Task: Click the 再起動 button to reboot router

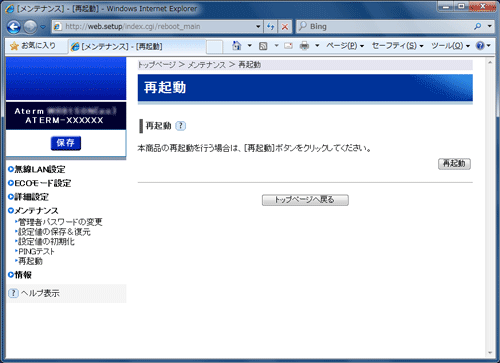Action: point(454,164)
